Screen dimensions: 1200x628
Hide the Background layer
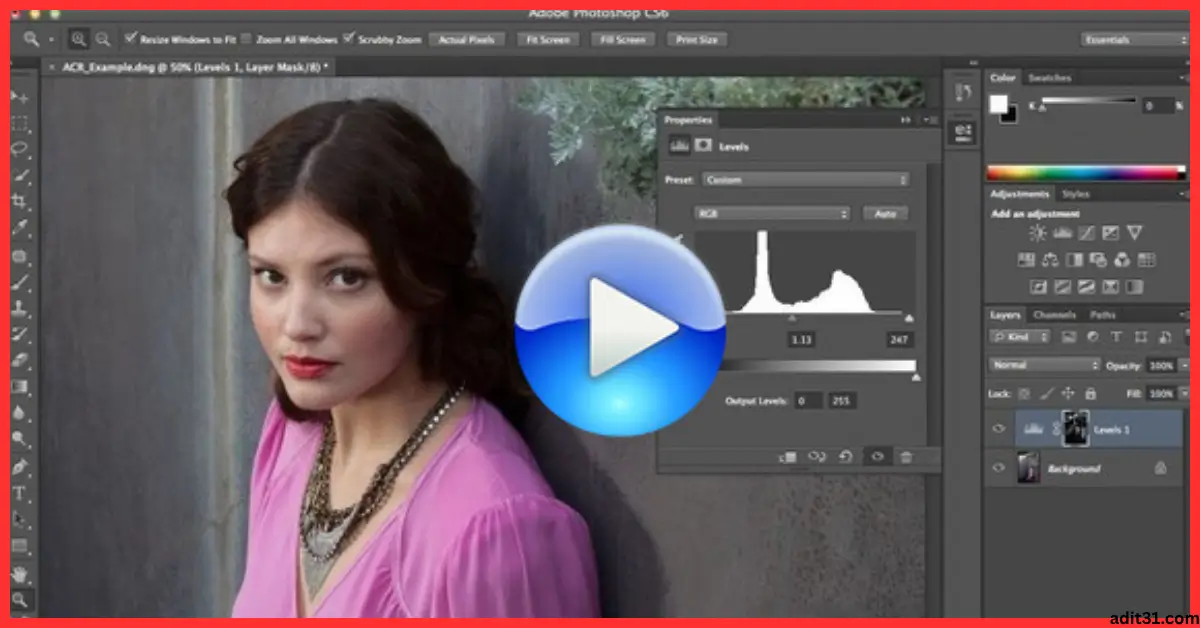pos(998,467)
